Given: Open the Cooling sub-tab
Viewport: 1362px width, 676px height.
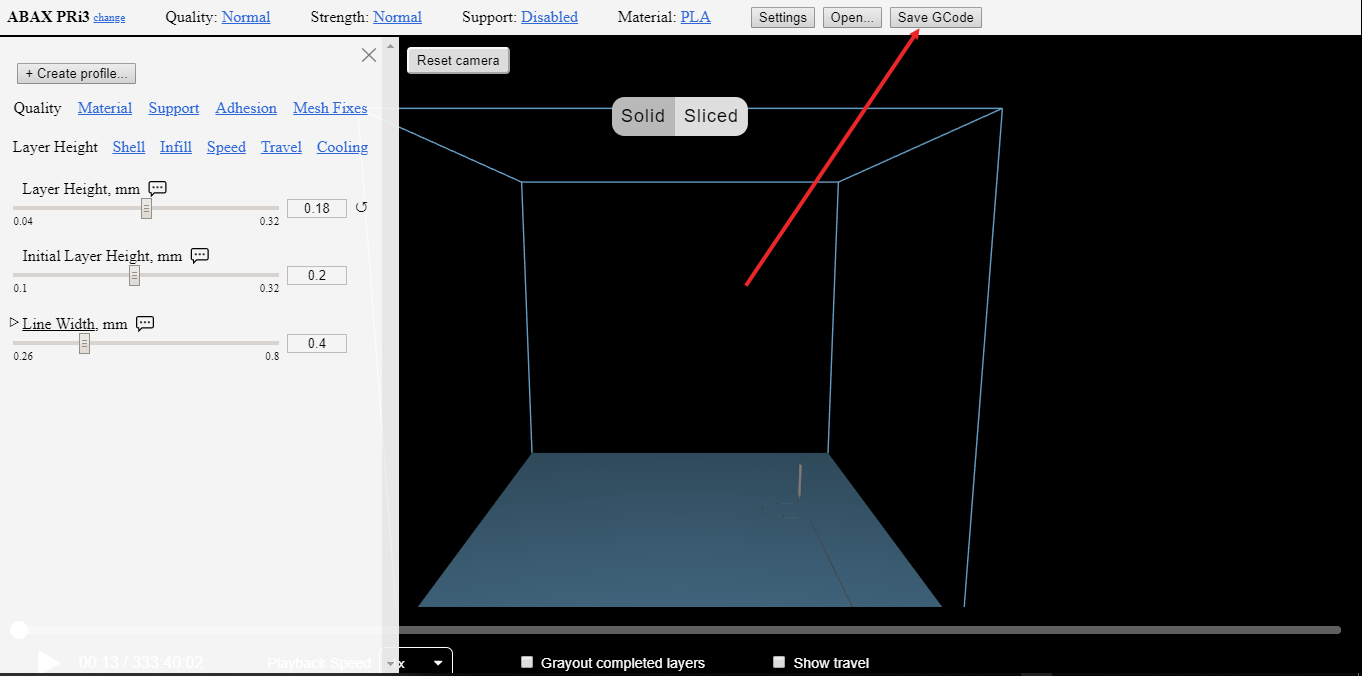Looking at the screenshot, I should pyautogui.click(x=342, y=147).
